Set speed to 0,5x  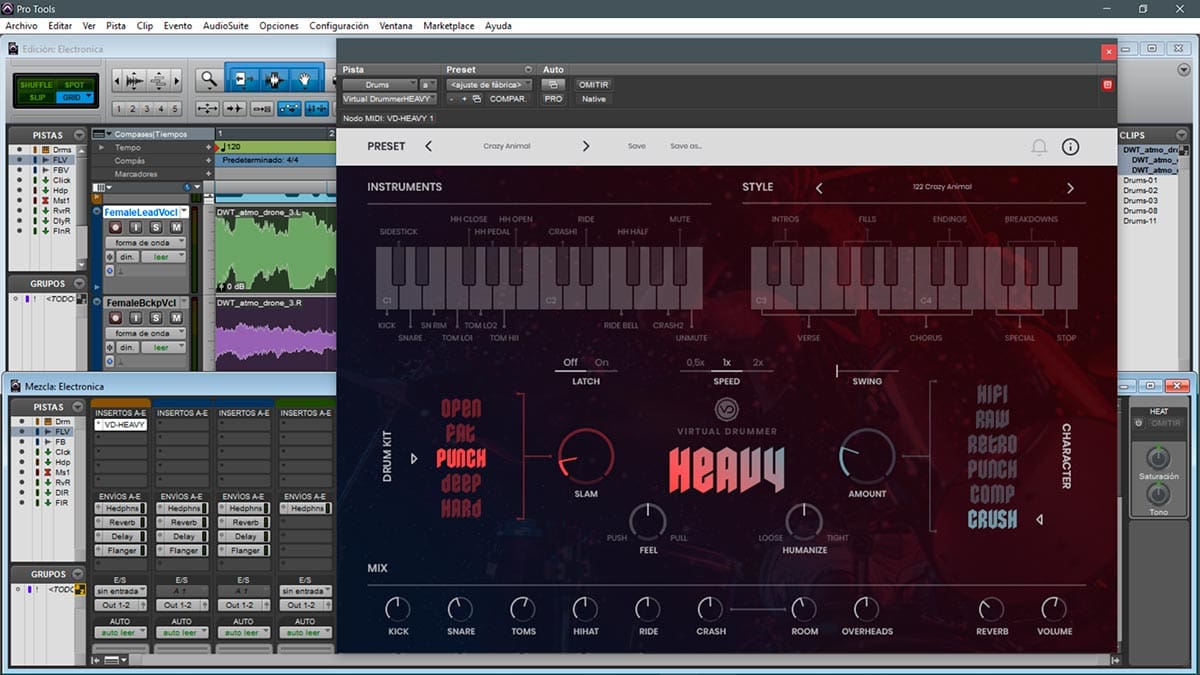pos(696,363)
